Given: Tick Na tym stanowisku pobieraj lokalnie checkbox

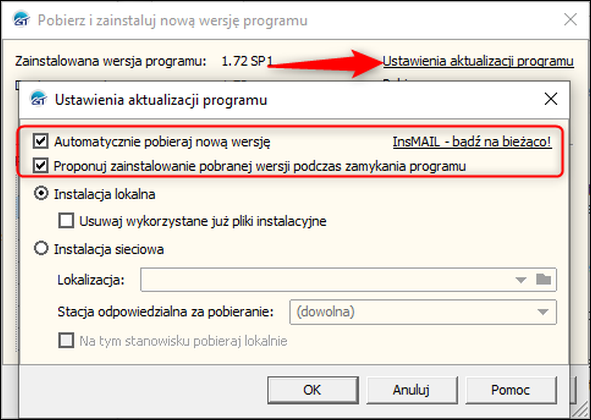Looking at the screenshot, I should coord(66,340).
